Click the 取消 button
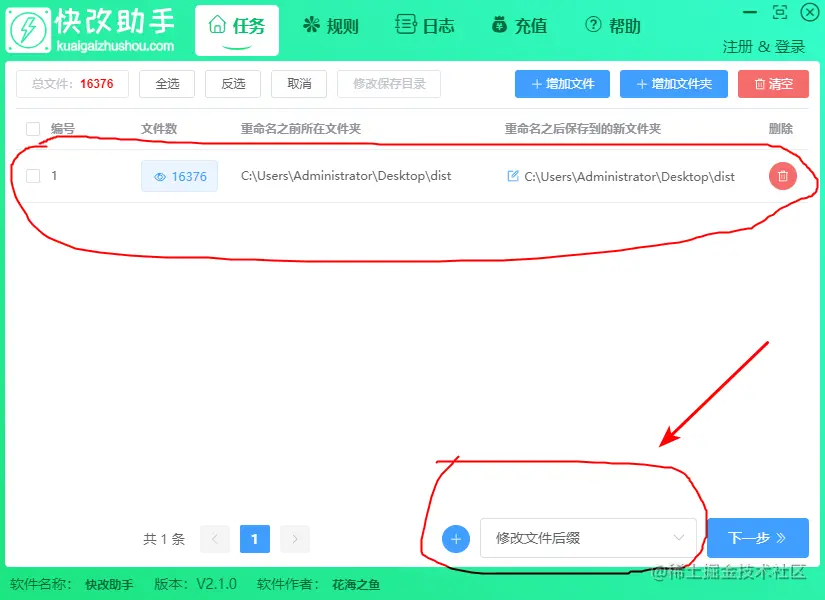Viewport: 825px width, 600px height. pos(299,84)
